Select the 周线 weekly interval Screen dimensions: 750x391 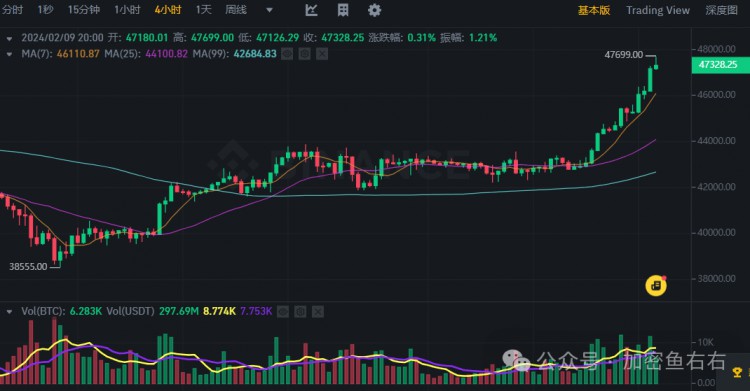236,10
